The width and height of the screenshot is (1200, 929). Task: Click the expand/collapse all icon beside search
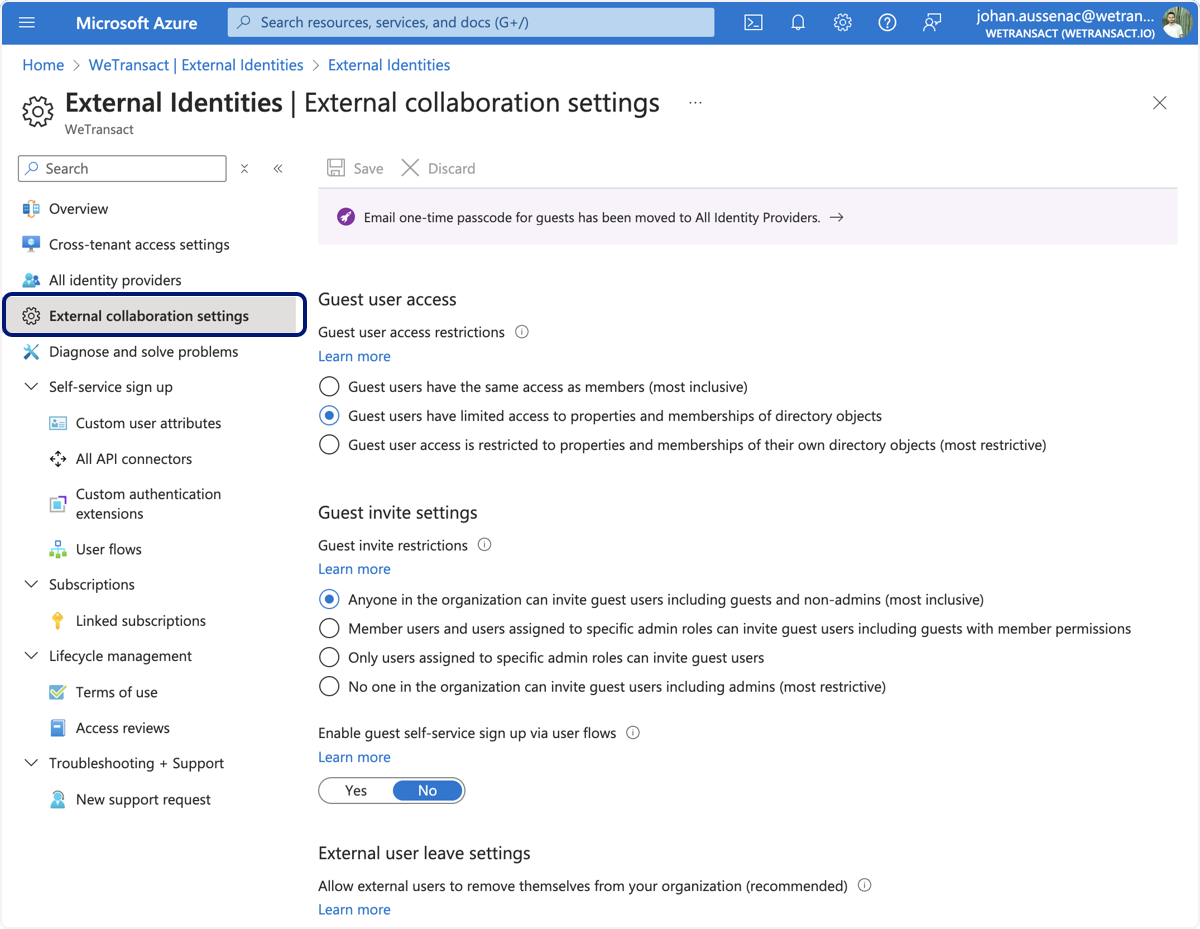(244, 169)
